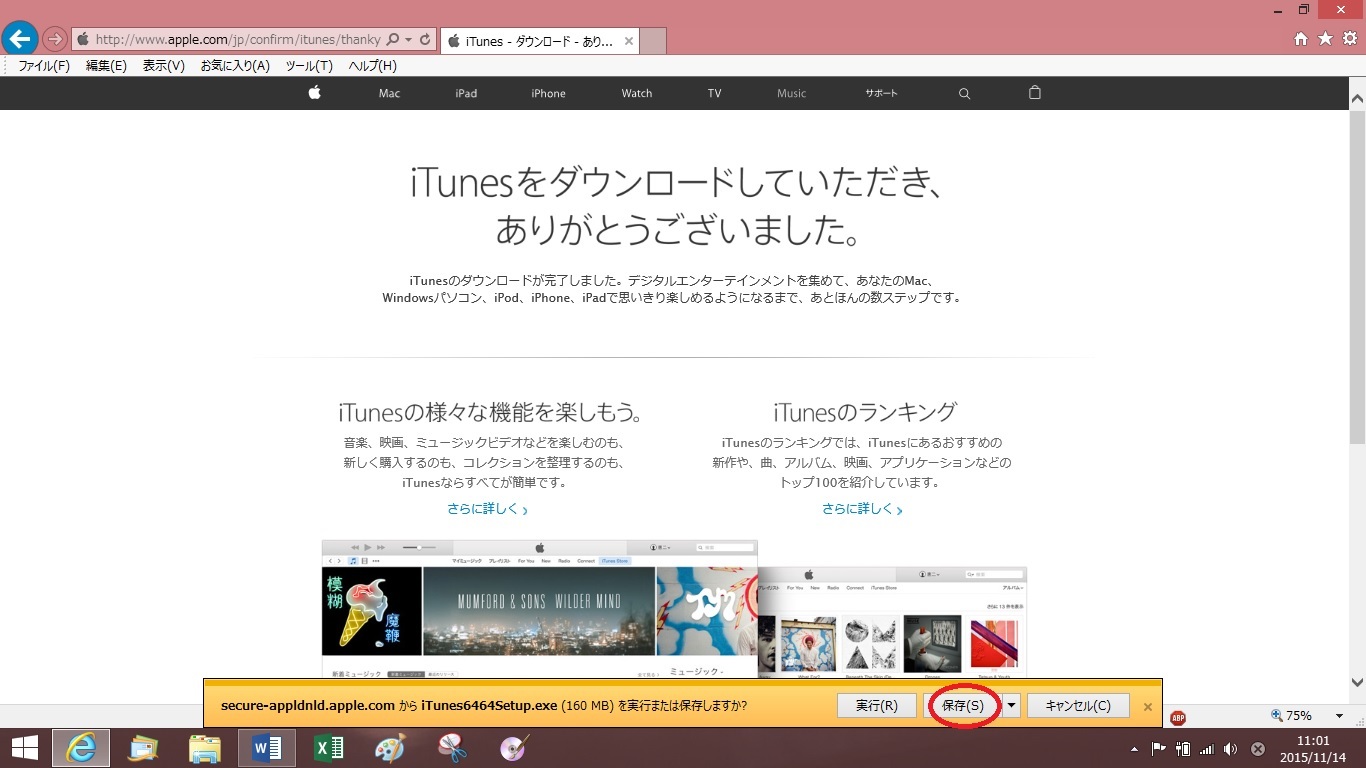Expand the zoom level dropdown arrow
This screenshot has width=1366, height=768.
pyautogui.click(x=1339, y=716)
